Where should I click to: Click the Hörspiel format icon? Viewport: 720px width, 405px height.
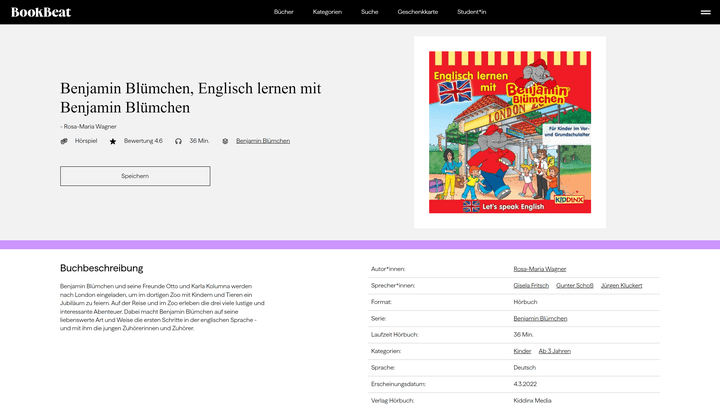click(x=64, y=141)
